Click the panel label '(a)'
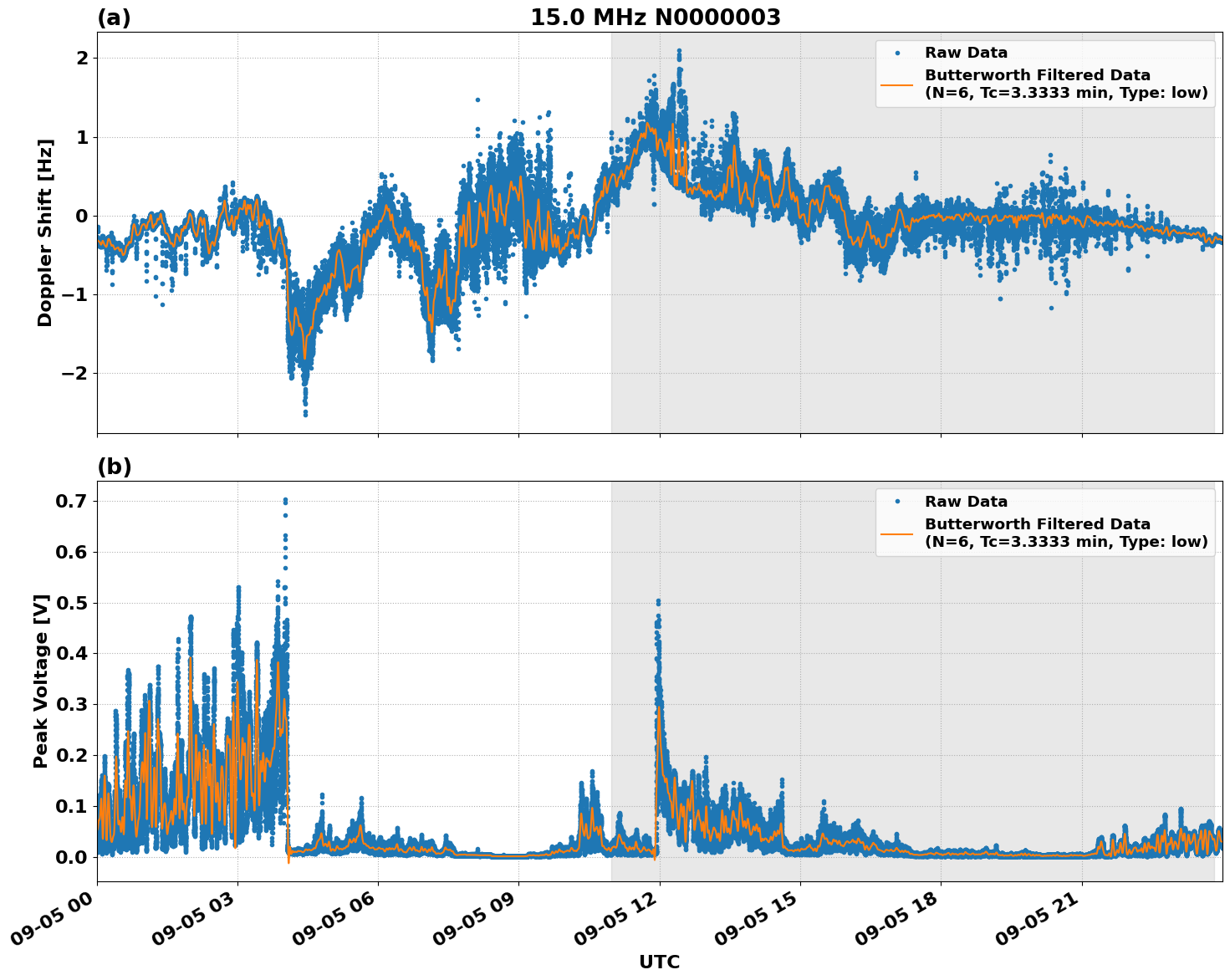1230x980 pixels. [115, 17]
